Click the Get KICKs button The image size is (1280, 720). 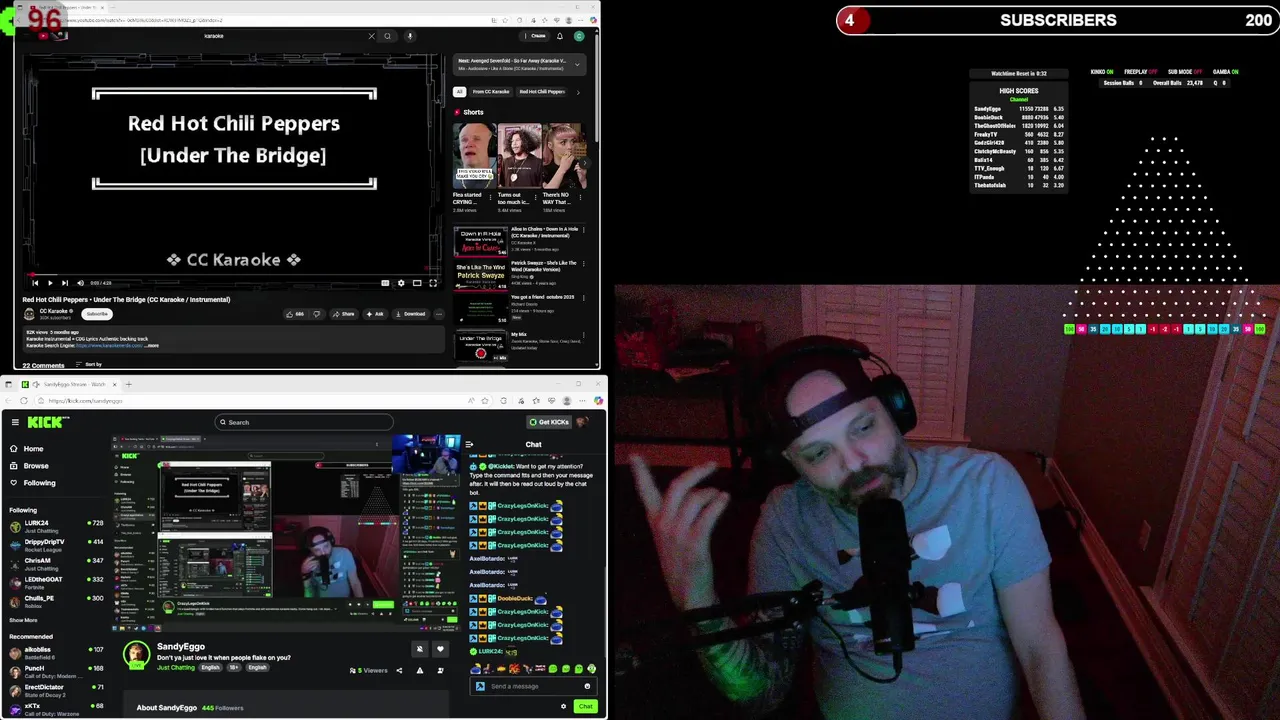(549, 422)
